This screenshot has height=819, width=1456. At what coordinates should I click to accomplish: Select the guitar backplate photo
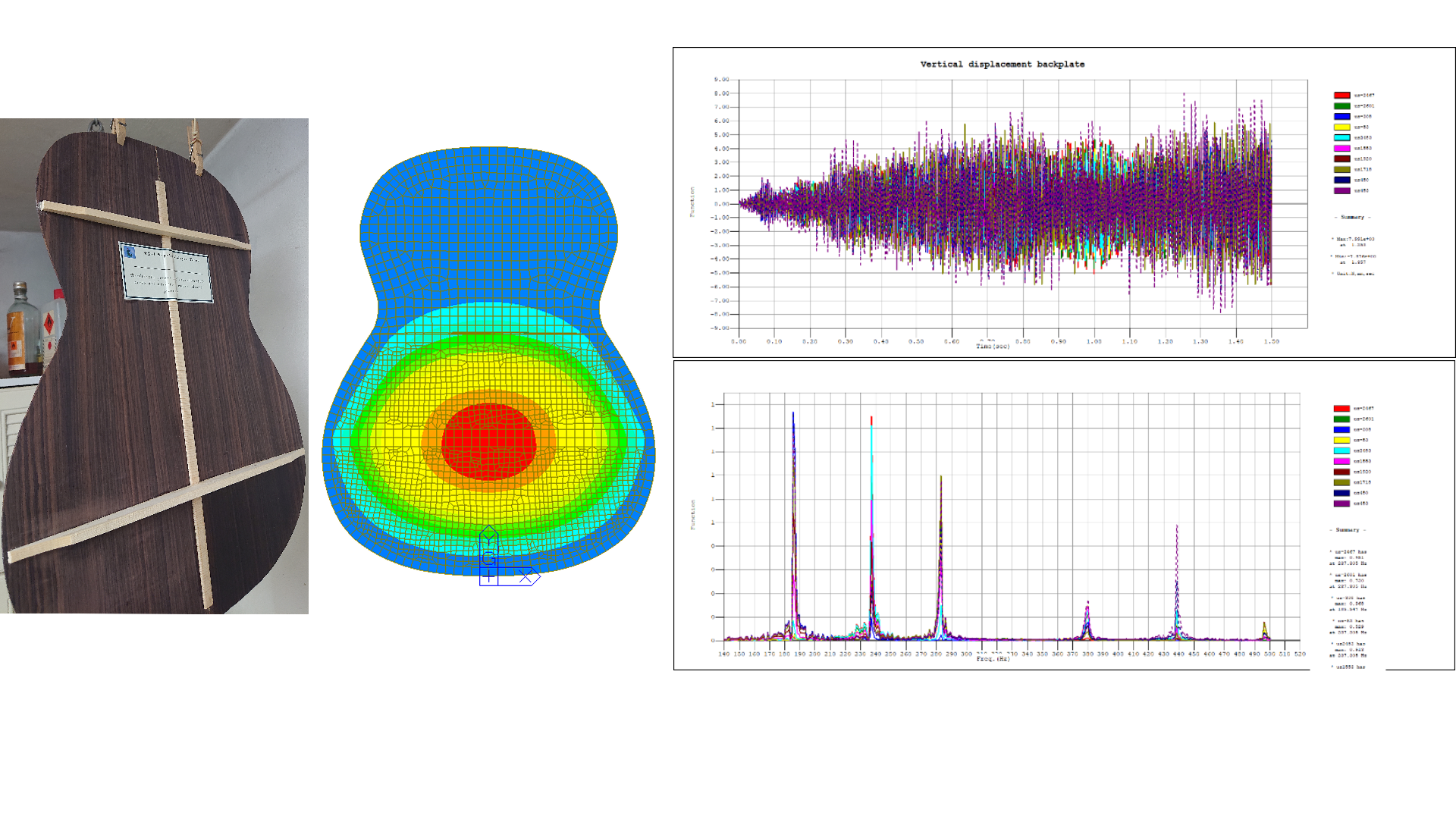coord(154,366)
